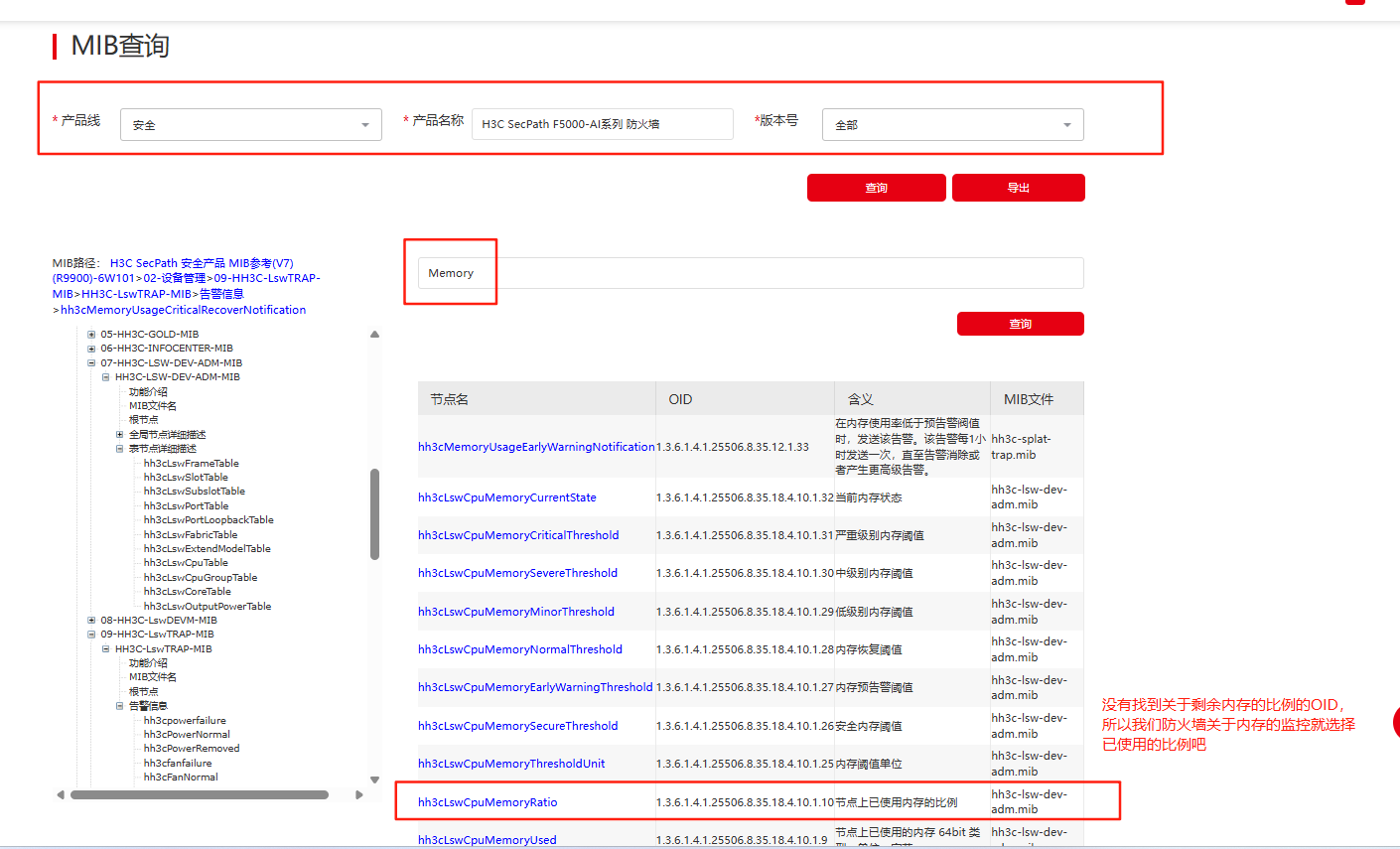Screen dimensions: 1400x849
Task: Click the tree's scroll-right arrow
Action: pos(359,794)
